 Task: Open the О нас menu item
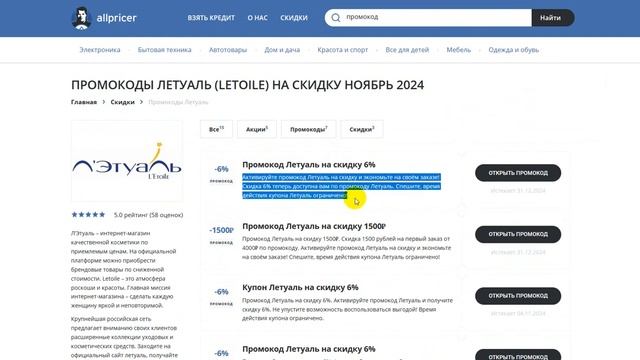pos(258,18)
